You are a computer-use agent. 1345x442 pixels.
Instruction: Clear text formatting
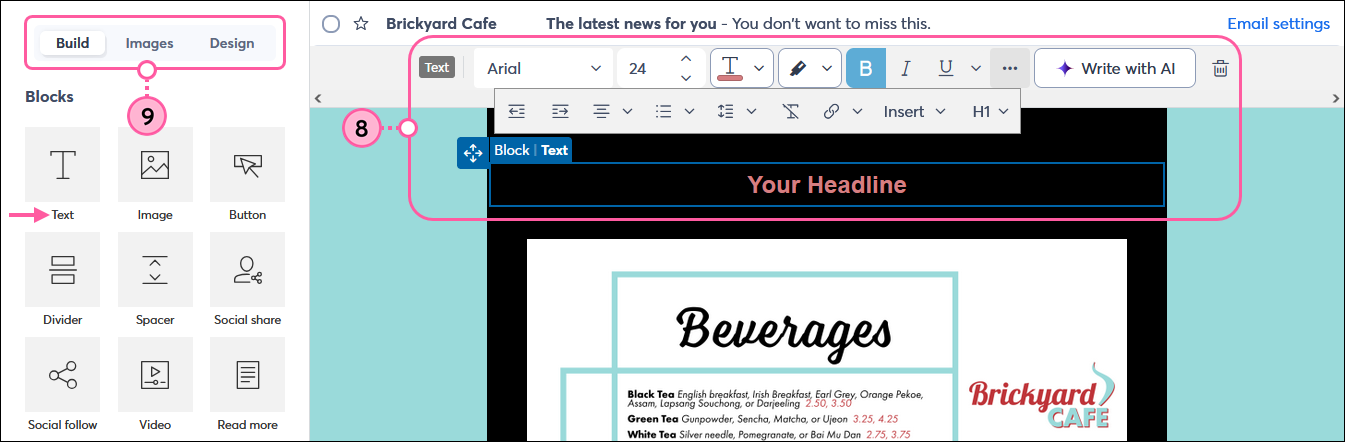click(790, 111)
